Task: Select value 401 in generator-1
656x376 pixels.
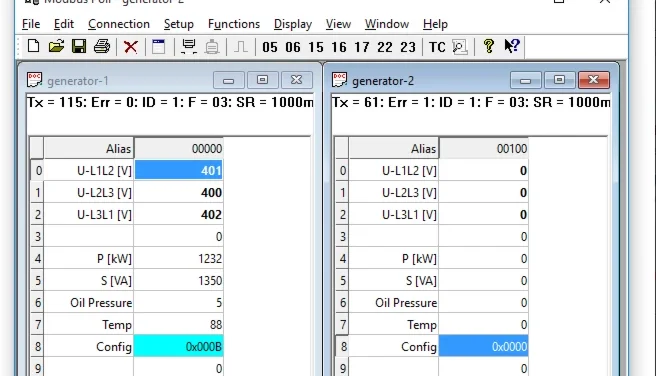Action: pos(179,170)
